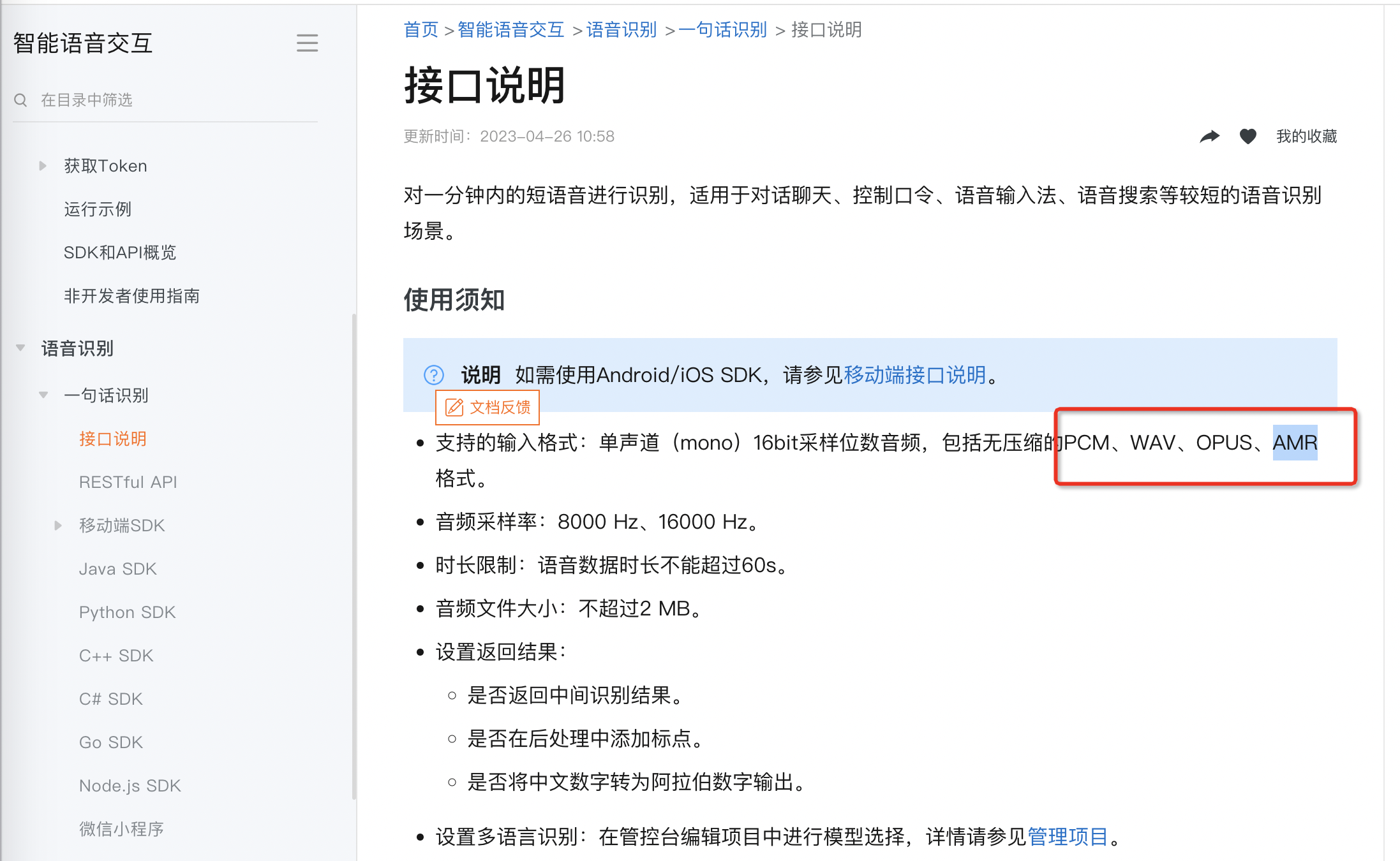
Task: Collapse the 一句话识别 section arrow
Action: tap(43, 395)
